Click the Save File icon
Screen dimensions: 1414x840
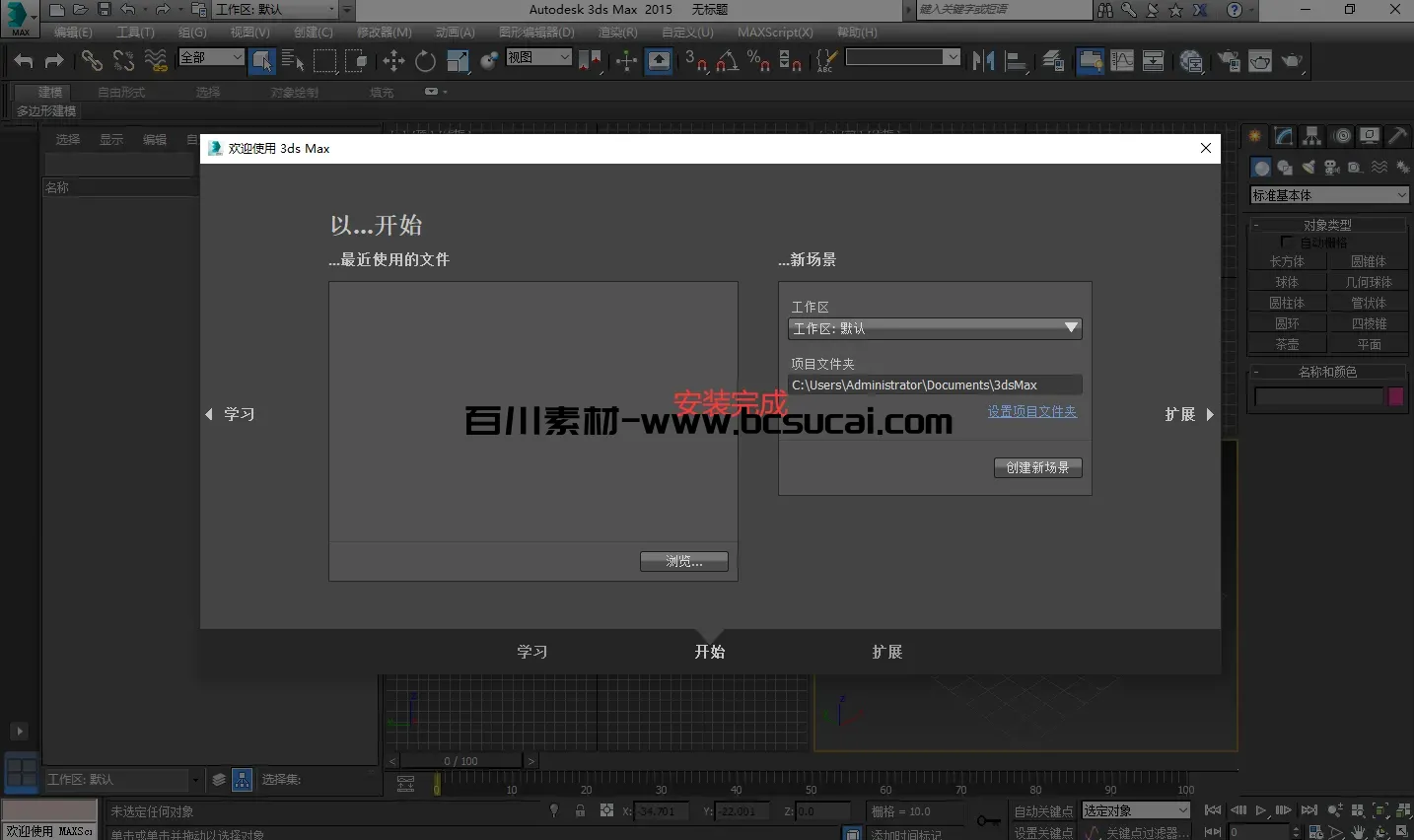pos(104,10)
